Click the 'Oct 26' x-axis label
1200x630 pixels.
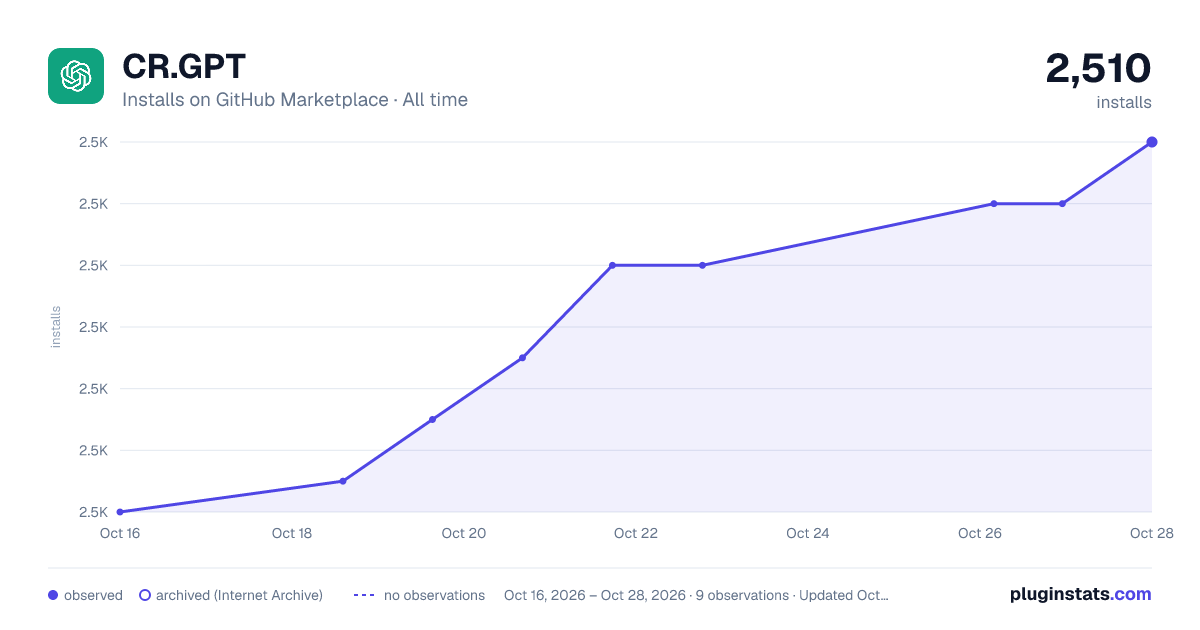(x=980, y=533)
